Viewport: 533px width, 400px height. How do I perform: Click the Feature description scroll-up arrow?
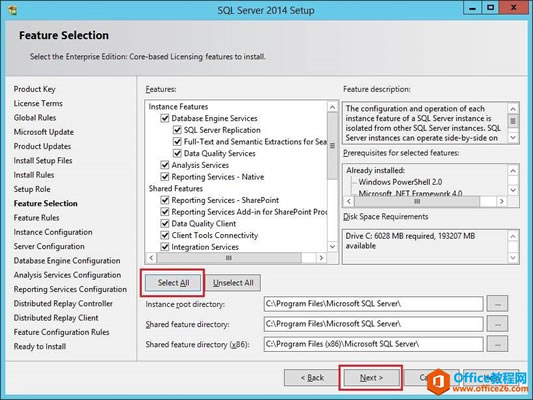point(513,109)
